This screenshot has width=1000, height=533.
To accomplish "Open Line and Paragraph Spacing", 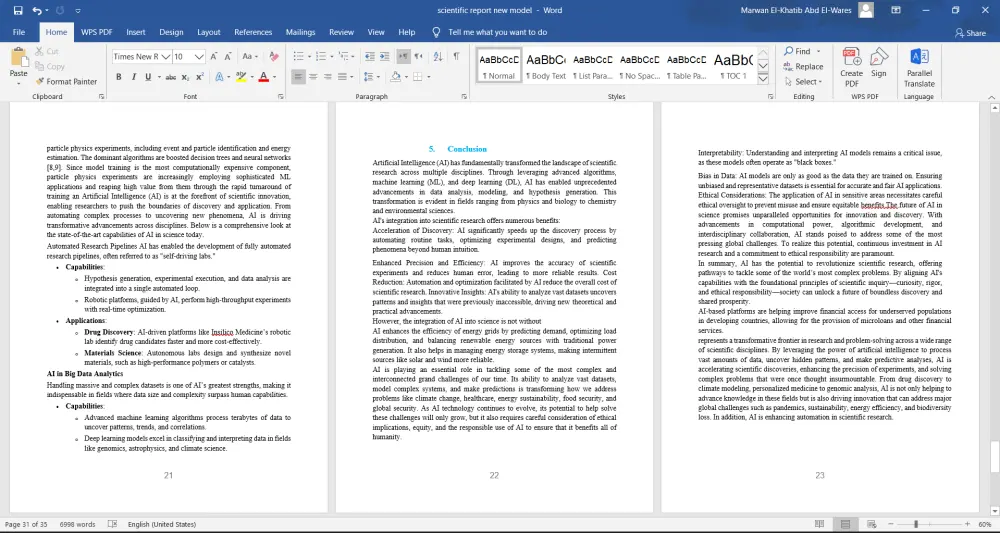I will 370,77.
